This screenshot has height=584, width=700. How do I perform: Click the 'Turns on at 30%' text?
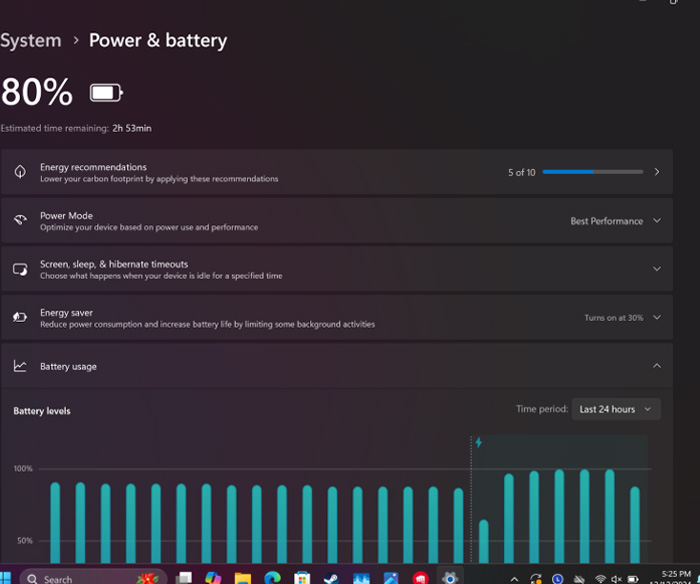[614, 318]
